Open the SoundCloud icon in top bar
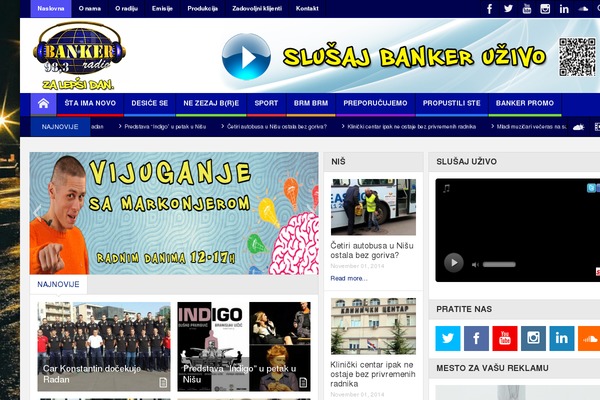Viewport: 600px width, 400px height. [x=583, y=9]
